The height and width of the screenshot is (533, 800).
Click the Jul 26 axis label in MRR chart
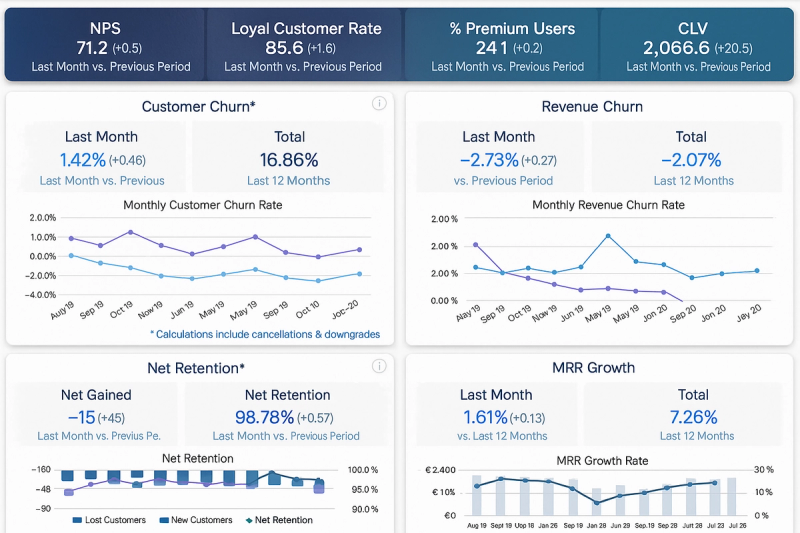pyautogui.click(x=738, y=525)
